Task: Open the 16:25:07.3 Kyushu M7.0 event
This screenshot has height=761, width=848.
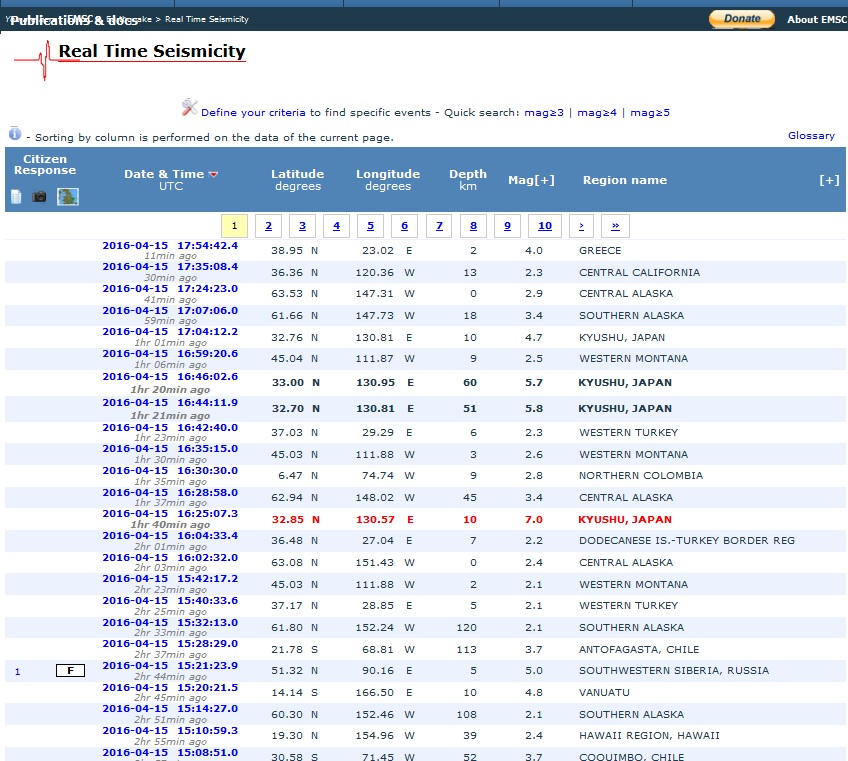Action: 170,514
